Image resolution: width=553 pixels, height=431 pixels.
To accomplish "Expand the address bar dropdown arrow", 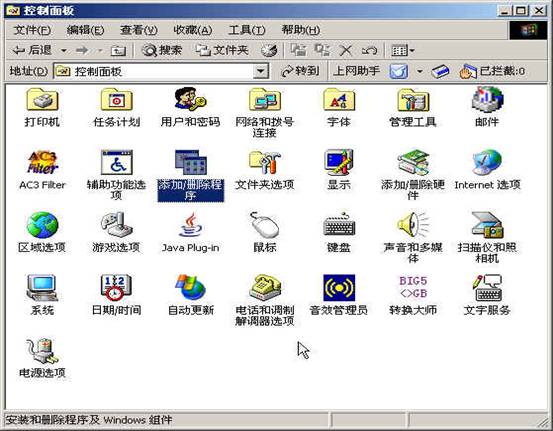I will [261, 72].
